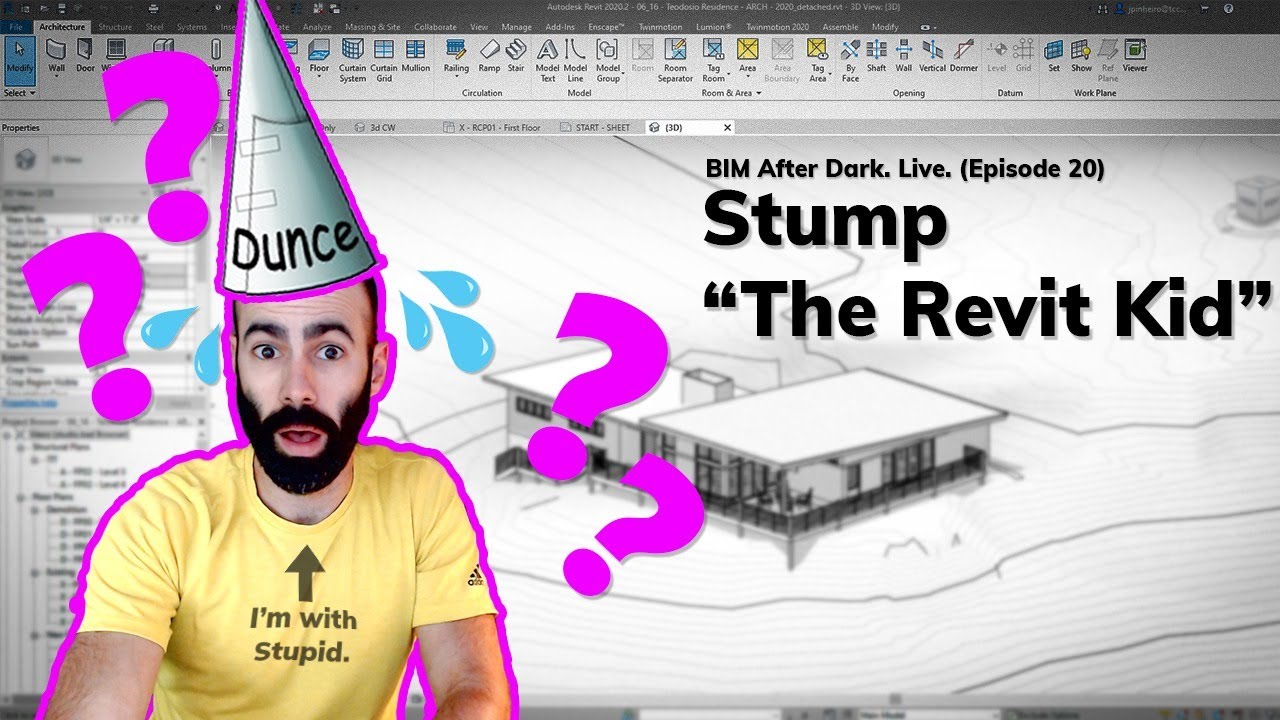Viewport: 1280px width, 720px height.
Task: Open the Analyze ribbon tab
Action: tap(315, 27)
